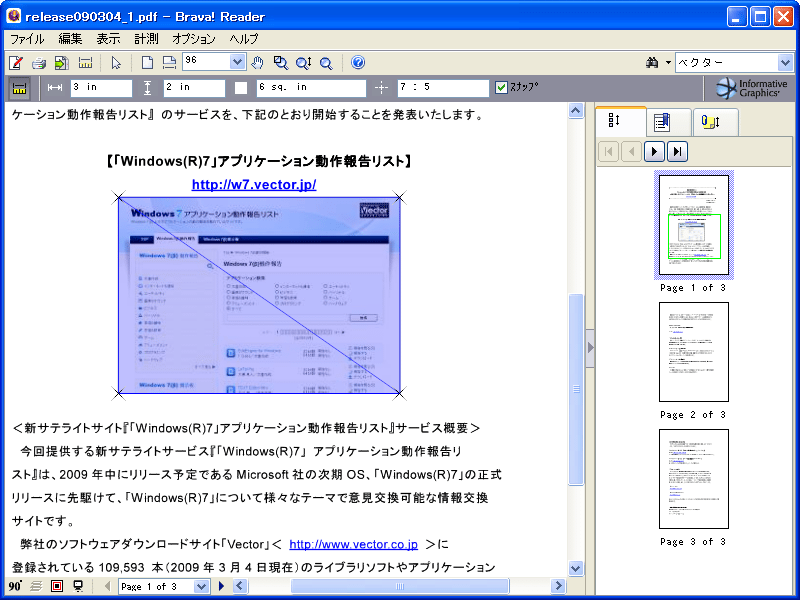This screenshot has width=800, height=600.
Task: Click the horizontal width measurement icon
Action: pyautogui.click(x=55, y=88)
